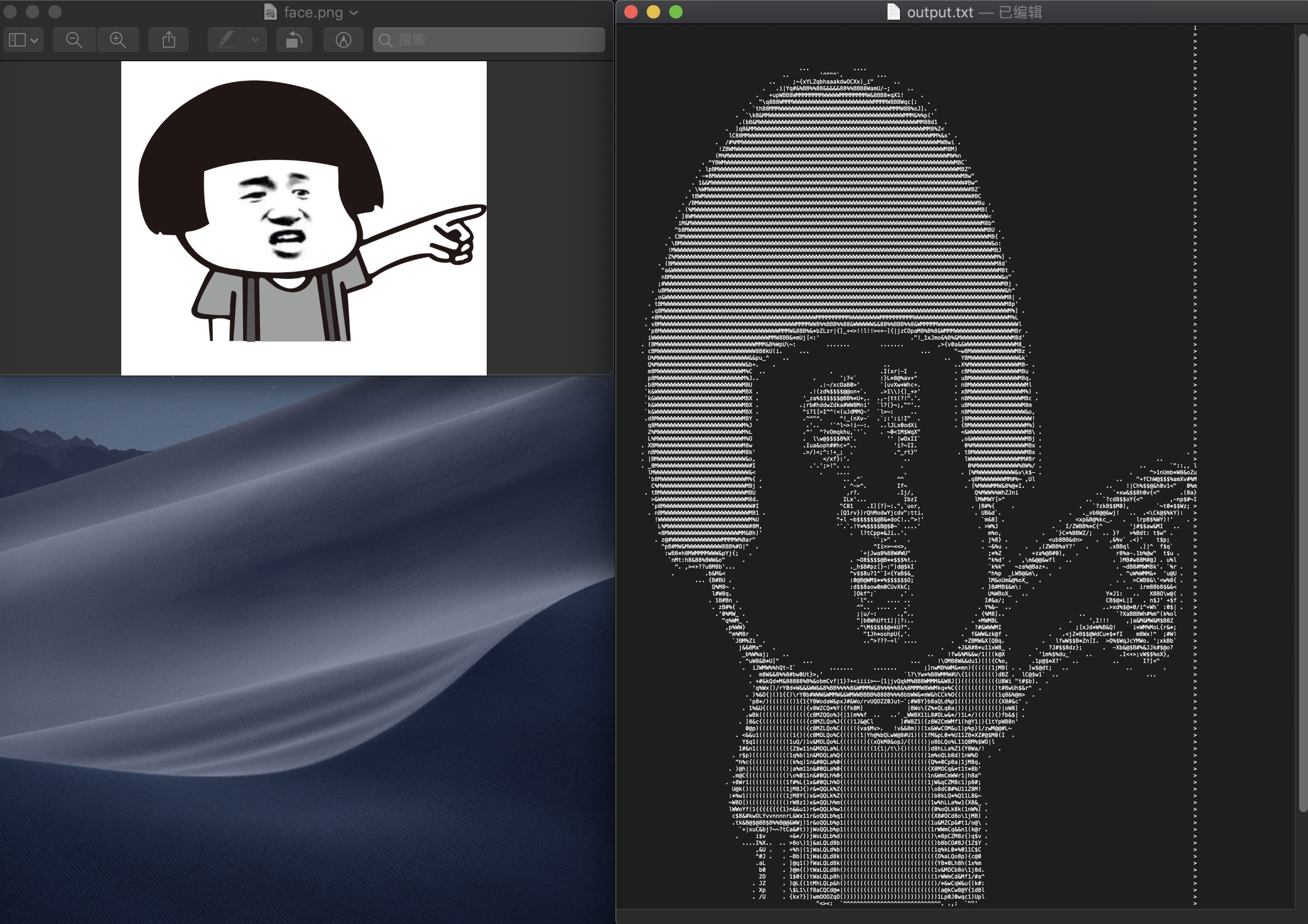Expand the highlight color dropdown arrow
1308x924 pixels.
coord(255,40)
